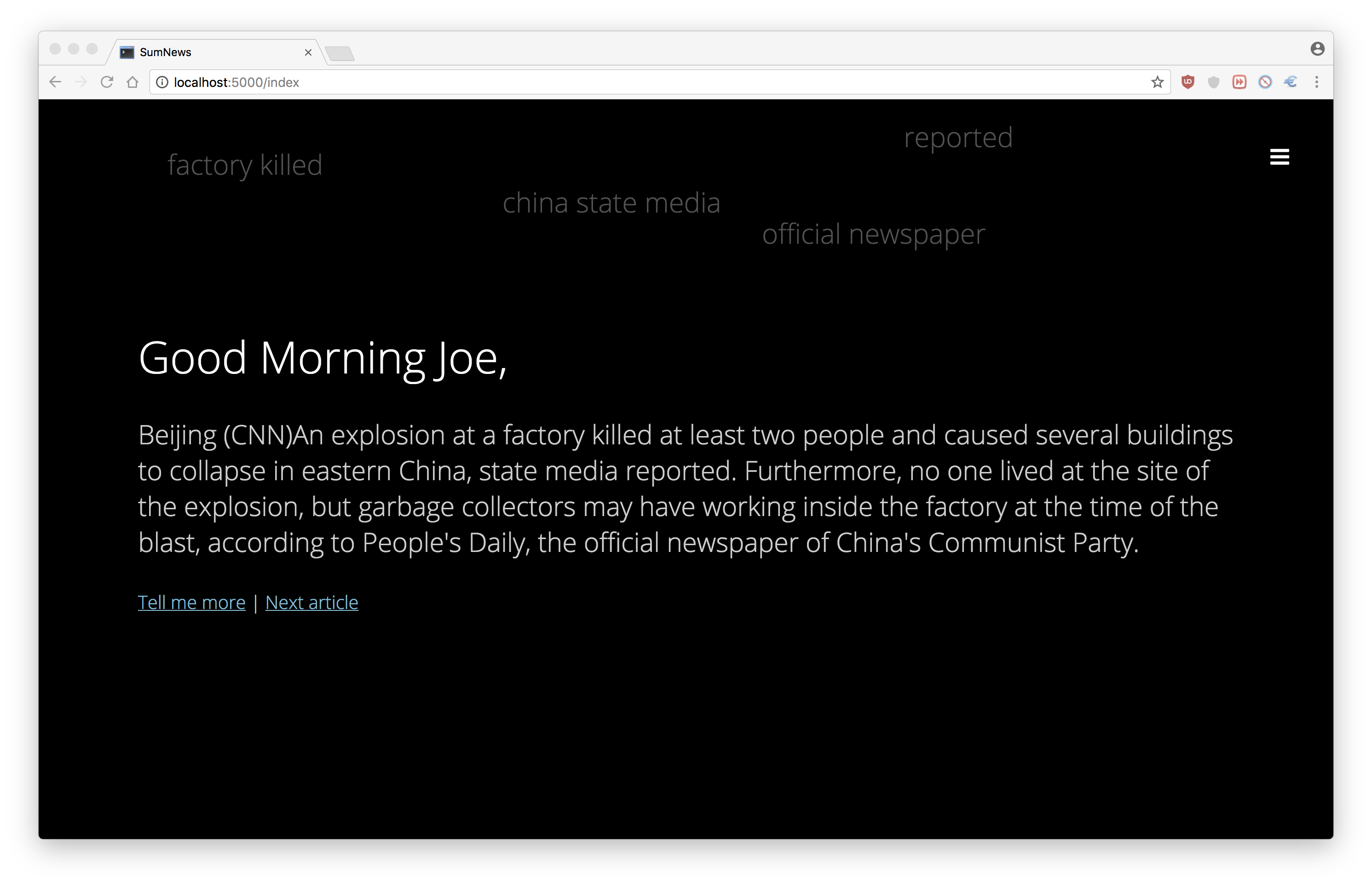Open the hamburger menu icon
This screenshot has width=1372, height=885.
(x=1279, y=156)
